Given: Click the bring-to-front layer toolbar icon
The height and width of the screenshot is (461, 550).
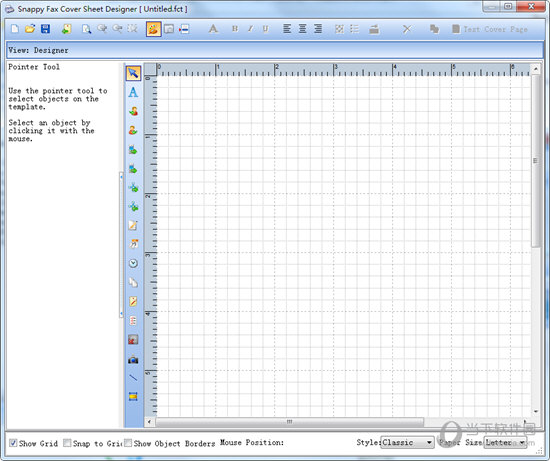Looking at the screenshot, I should pos(374,29).
